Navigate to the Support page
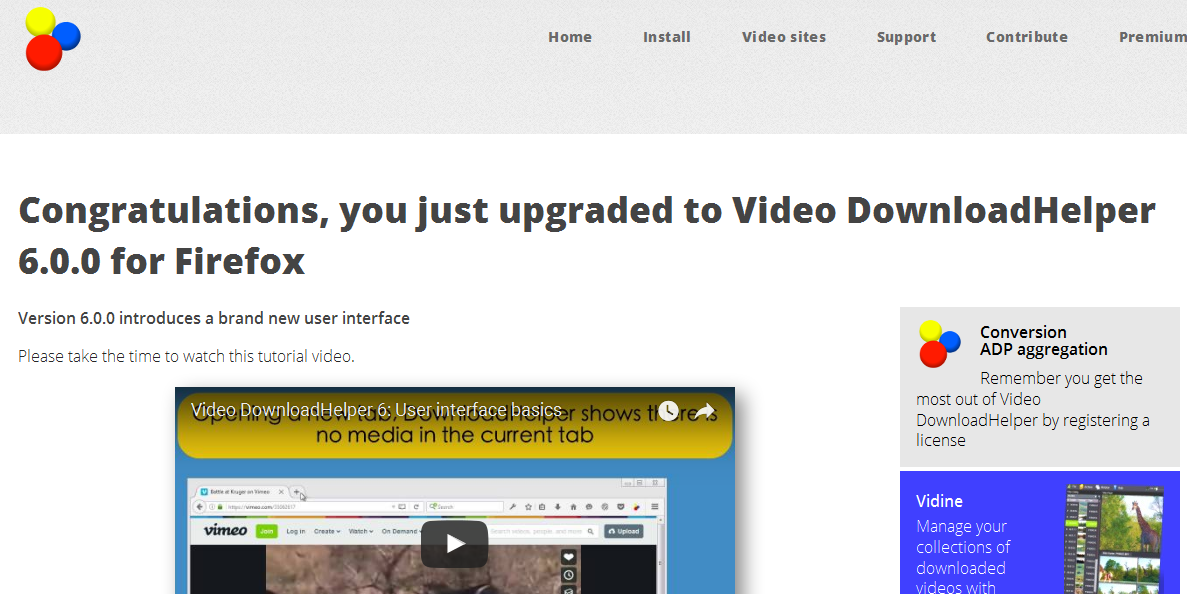This screenshot has height=594, width=1187. (906, 37)
